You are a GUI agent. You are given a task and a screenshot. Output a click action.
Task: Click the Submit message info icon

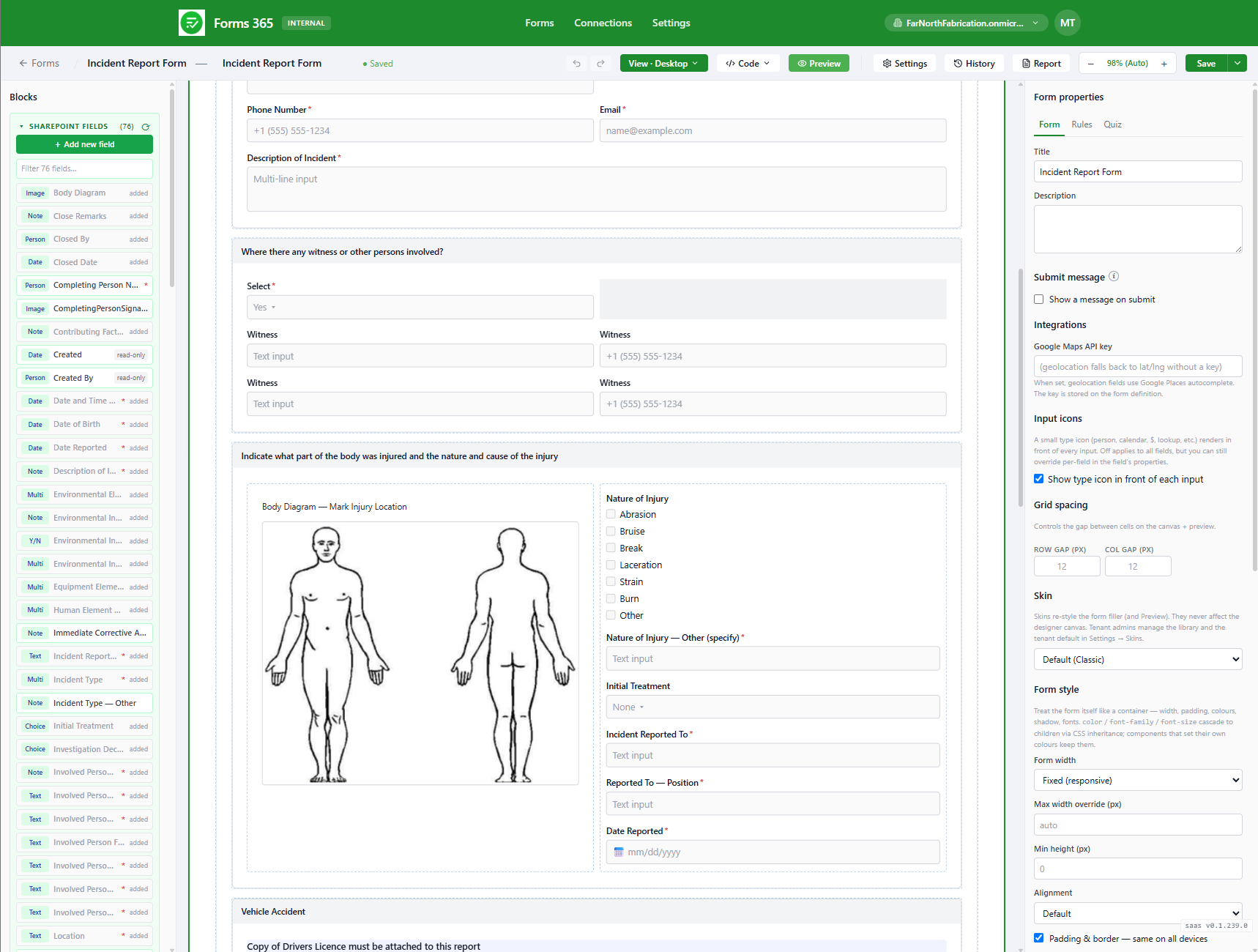[1114, 276]
